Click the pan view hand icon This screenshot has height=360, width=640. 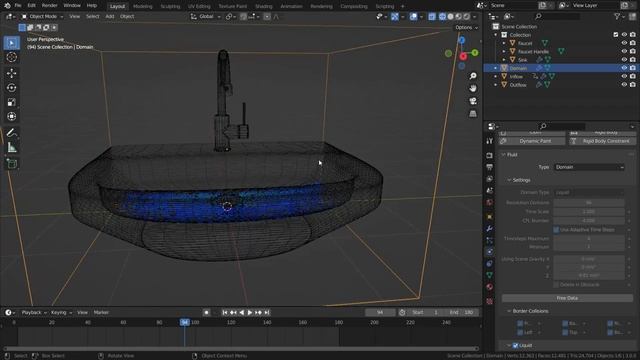pyautogui.click(x=473, y=89)
